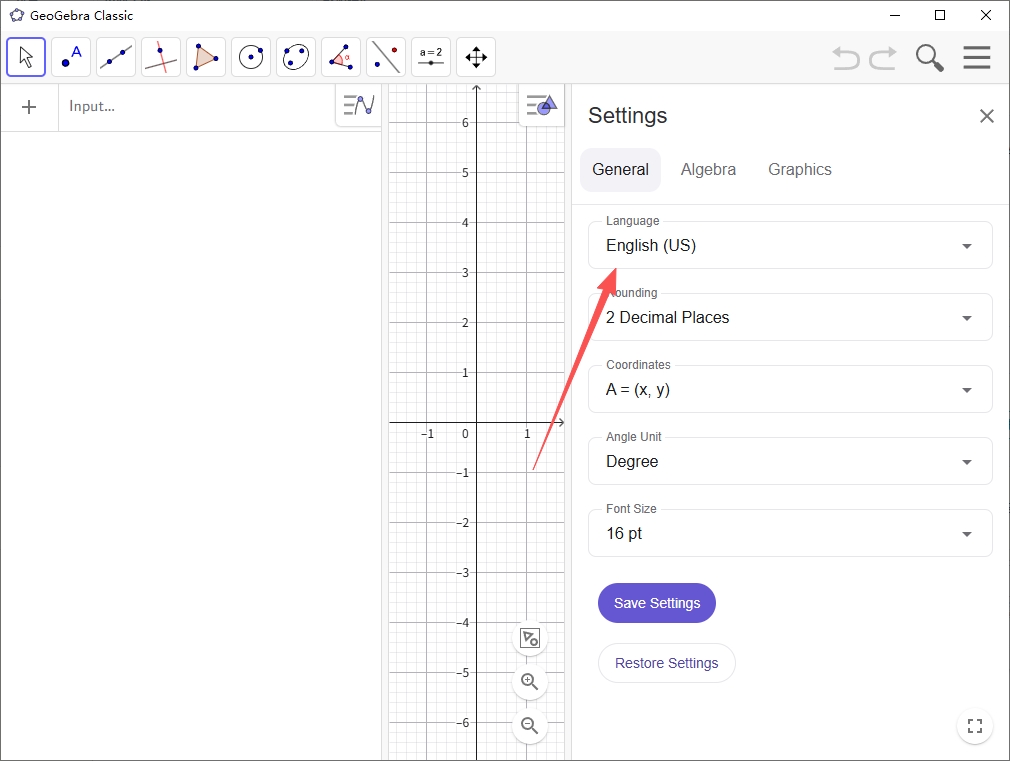Click the plus add-item icon
The image size is (1010, 761).
point(29,107)
